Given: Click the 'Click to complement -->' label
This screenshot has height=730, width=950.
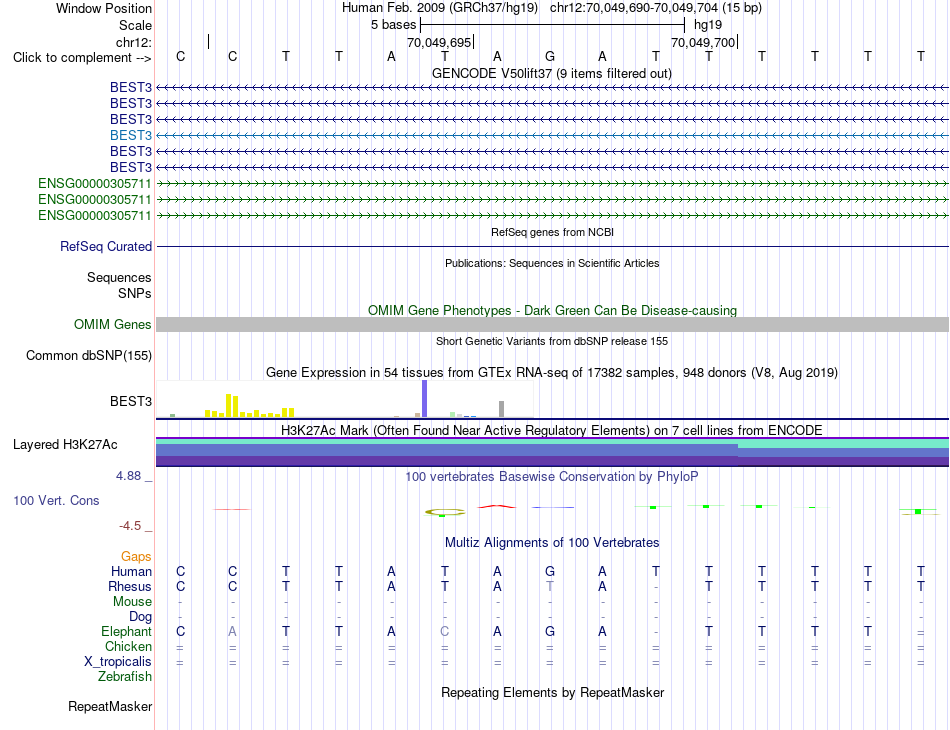Looking at the screenshot, I should point(82,58).
